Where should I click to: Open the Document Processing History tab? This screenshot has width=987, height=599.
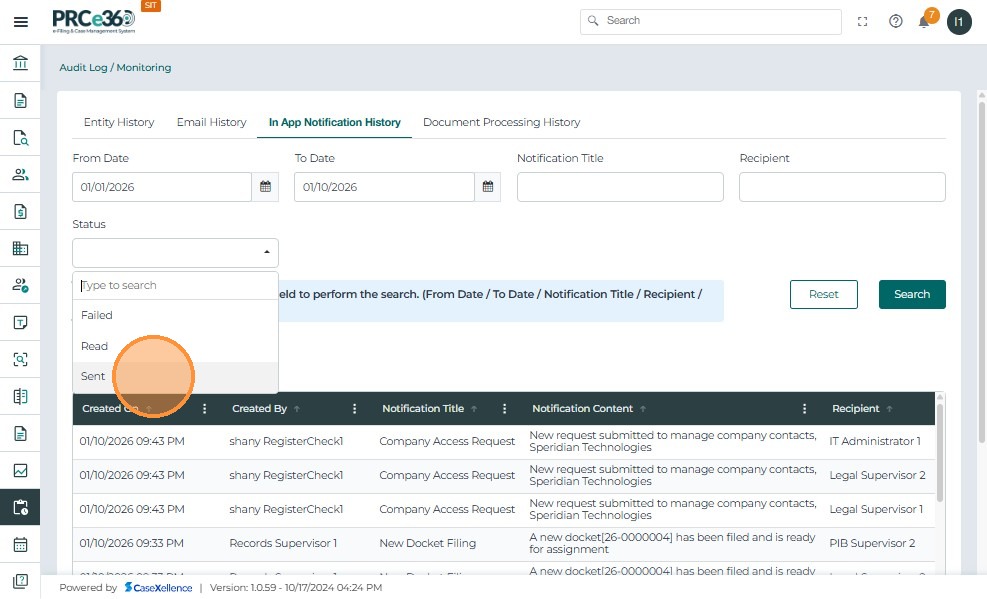tap(501, 122)
